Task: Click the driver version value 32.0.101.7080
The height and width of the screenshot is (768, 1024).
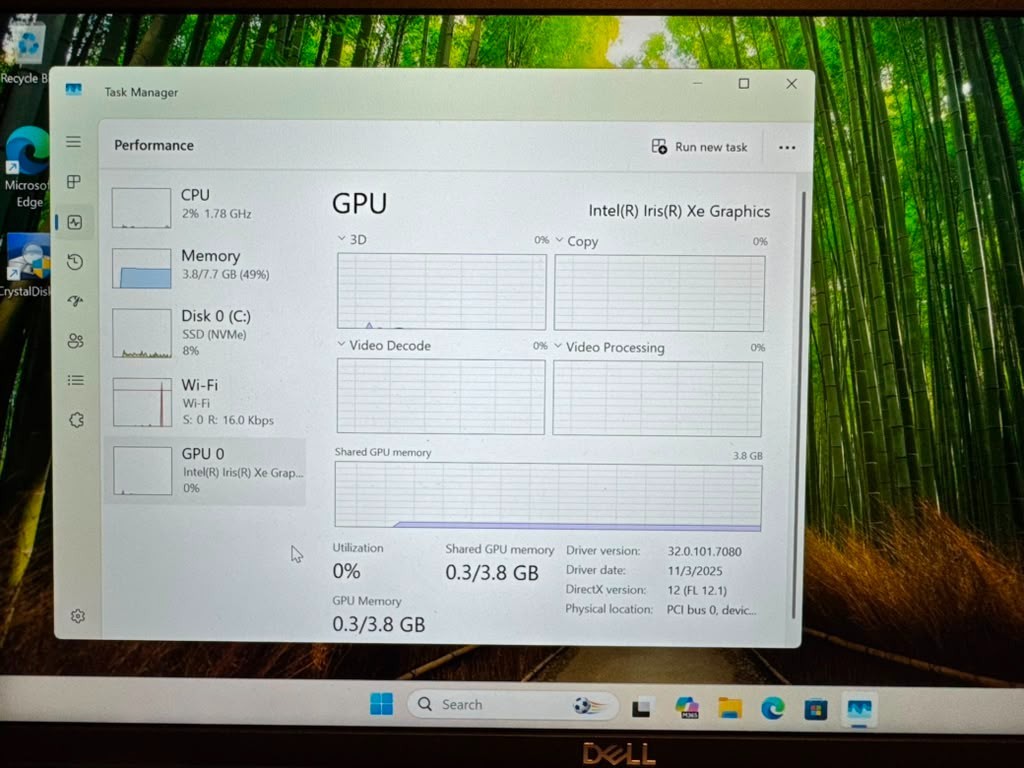Action: [x=704, y=551]
